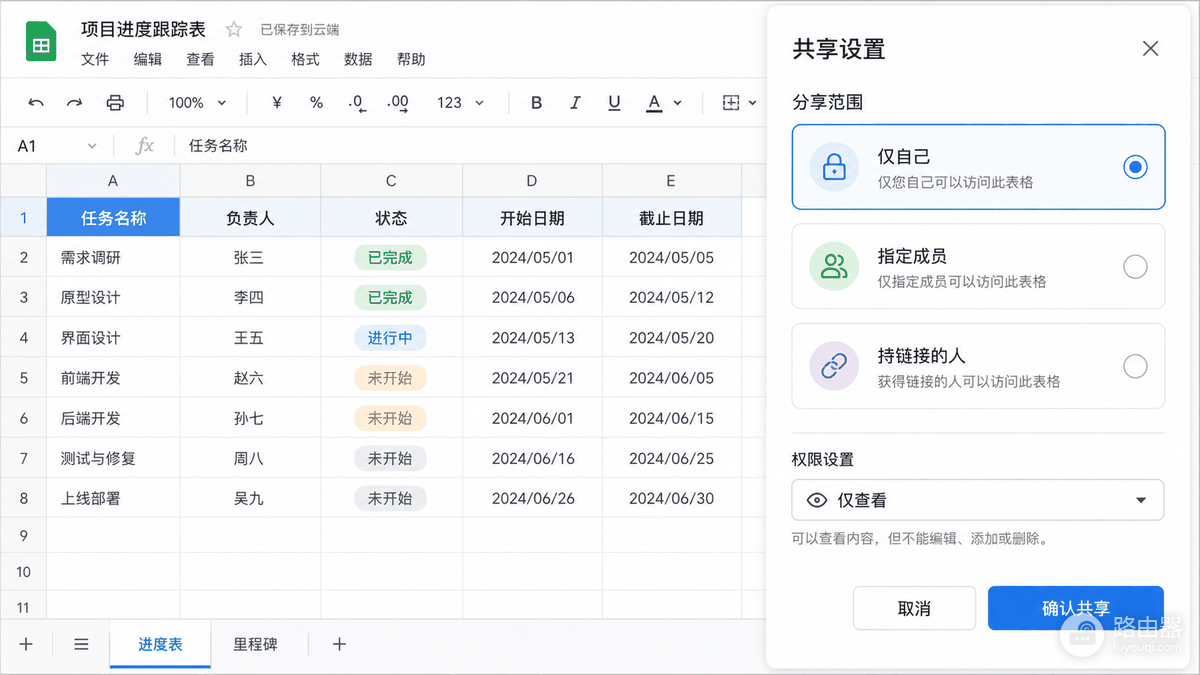Viewport: 1200px width, 675px height.
Task: Decrease decimal places
Action: click(356, 103)
